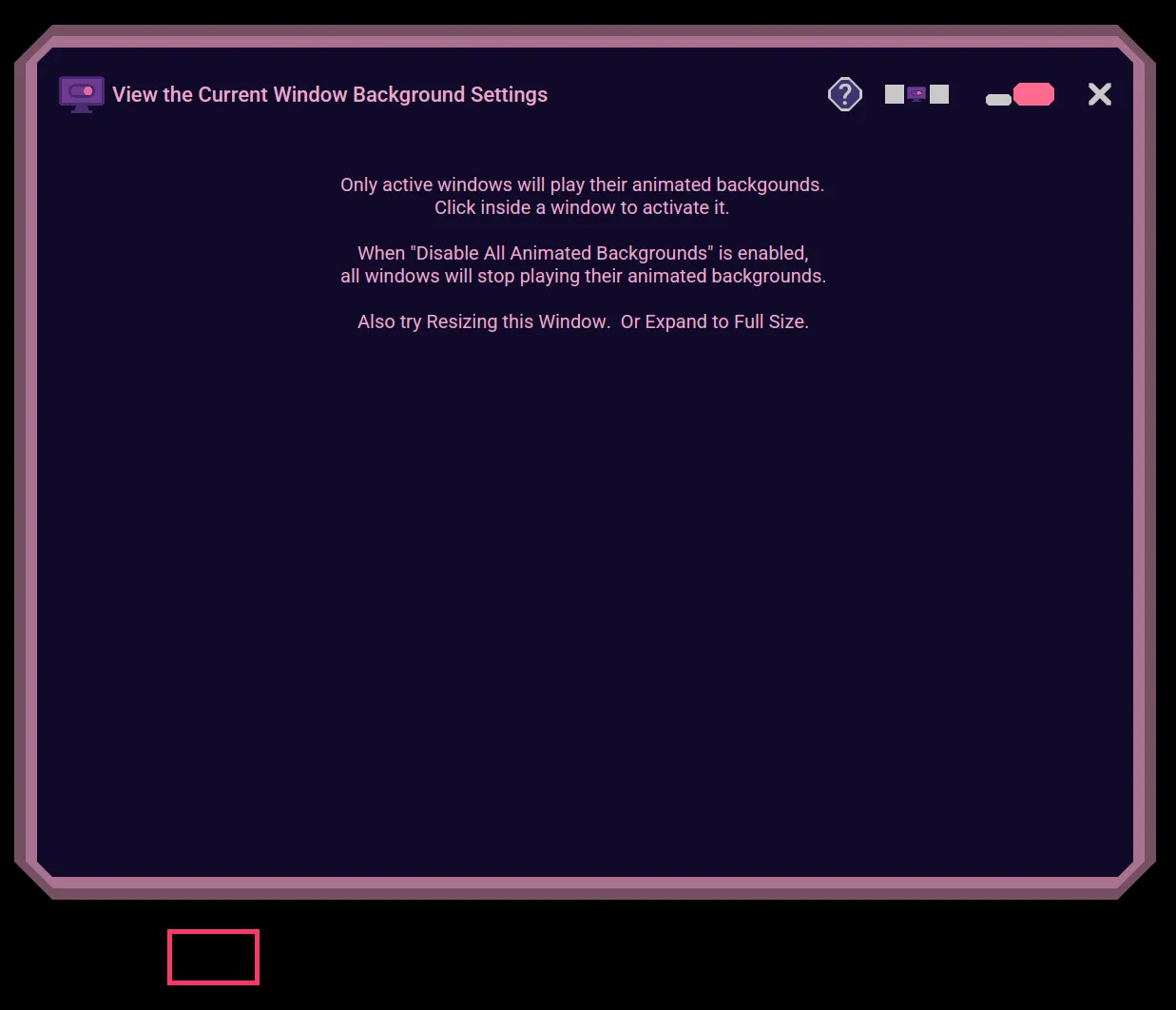The width and height of the screenshot is (1176, 1010).
Task: Click the monitor icon beside the window title
Action: [82, 94]
